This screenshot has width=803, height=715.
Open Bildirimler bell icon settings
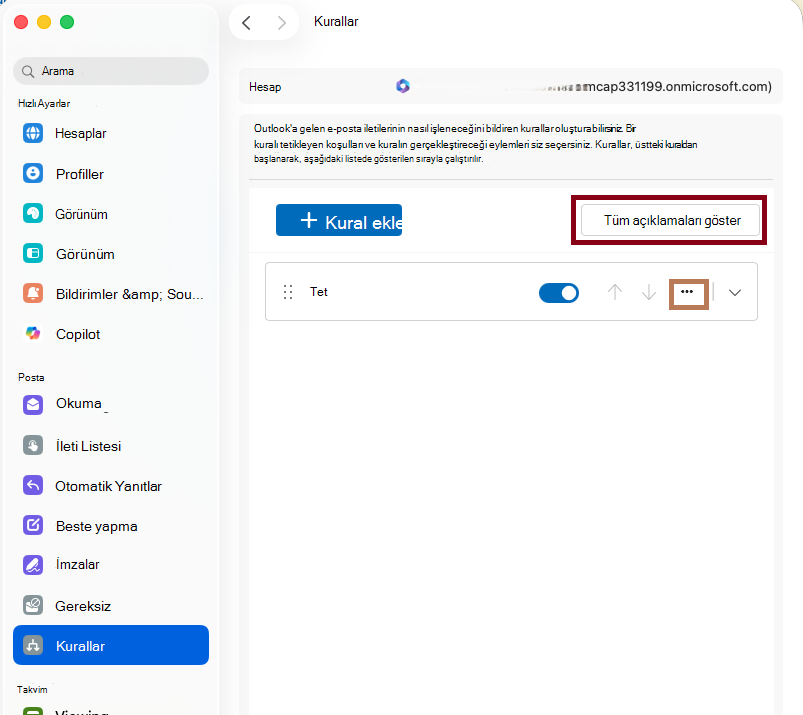coord(33,293)
